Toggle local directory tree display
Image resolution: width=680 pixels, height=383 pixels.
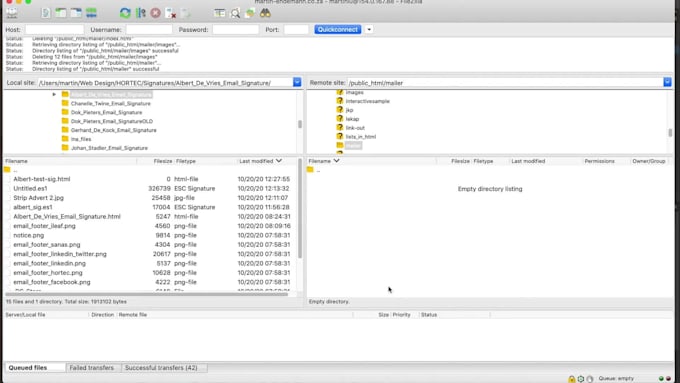[x=61, y=13]
